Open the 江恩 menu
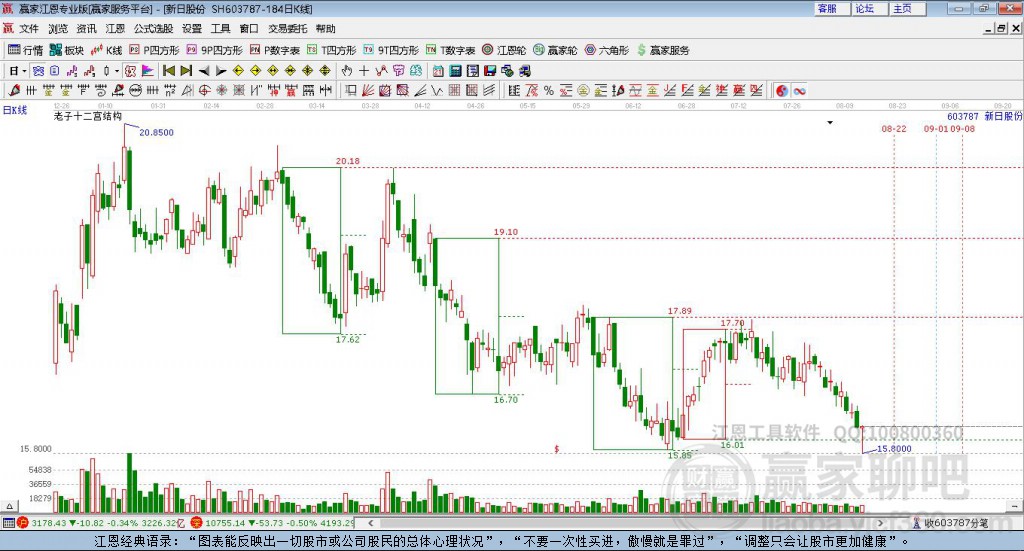The image size is (1024, 551). (115, 29)
